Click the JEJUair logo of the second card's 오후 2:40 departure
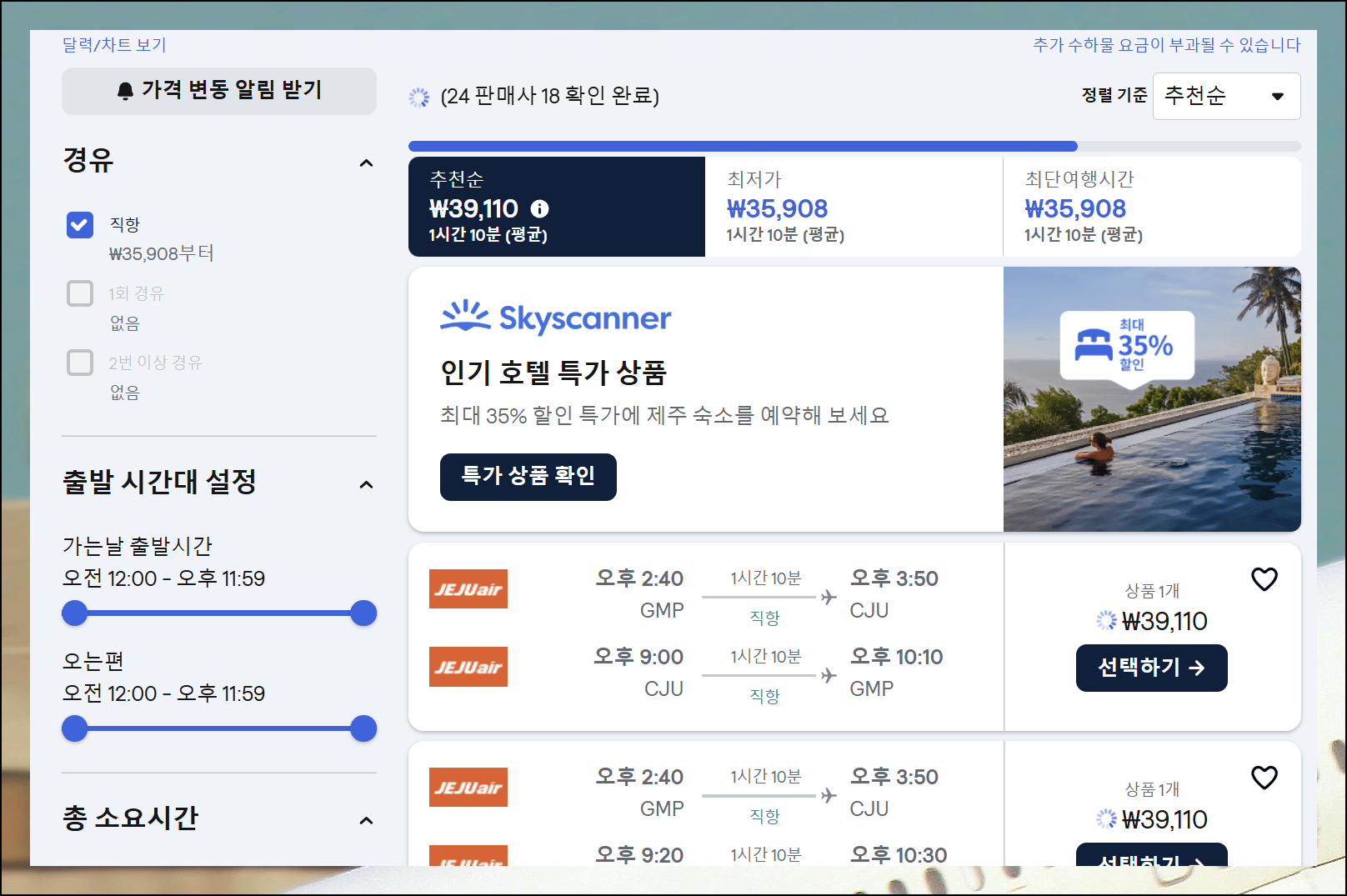 coord(468,787)
